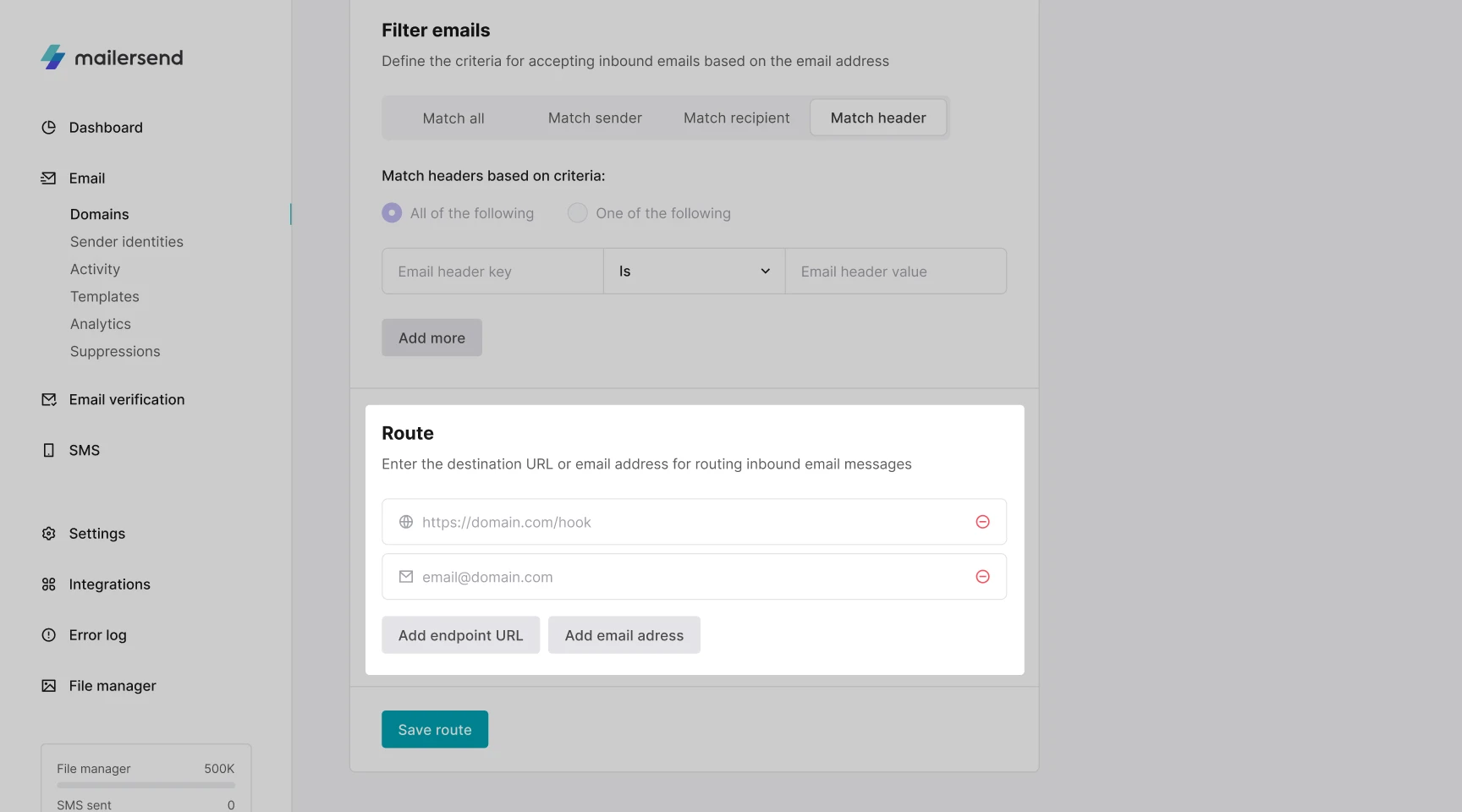Remove the endpoint URL route row
Viewport: 1462px width, 812px height.
click(x=982, y=522)
